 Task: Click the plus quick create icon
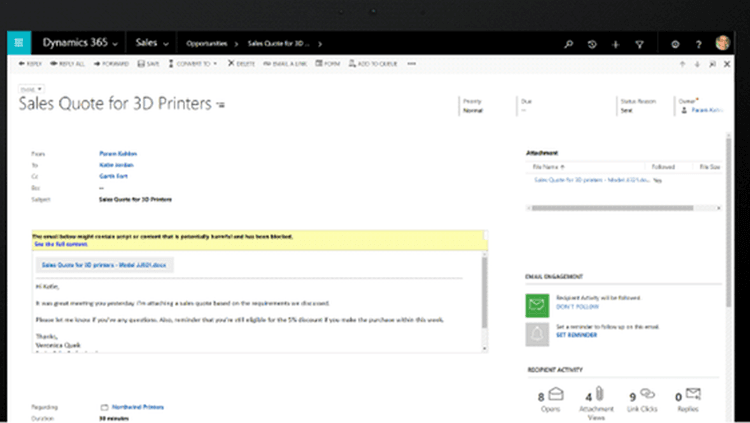(x=615, y=44)
